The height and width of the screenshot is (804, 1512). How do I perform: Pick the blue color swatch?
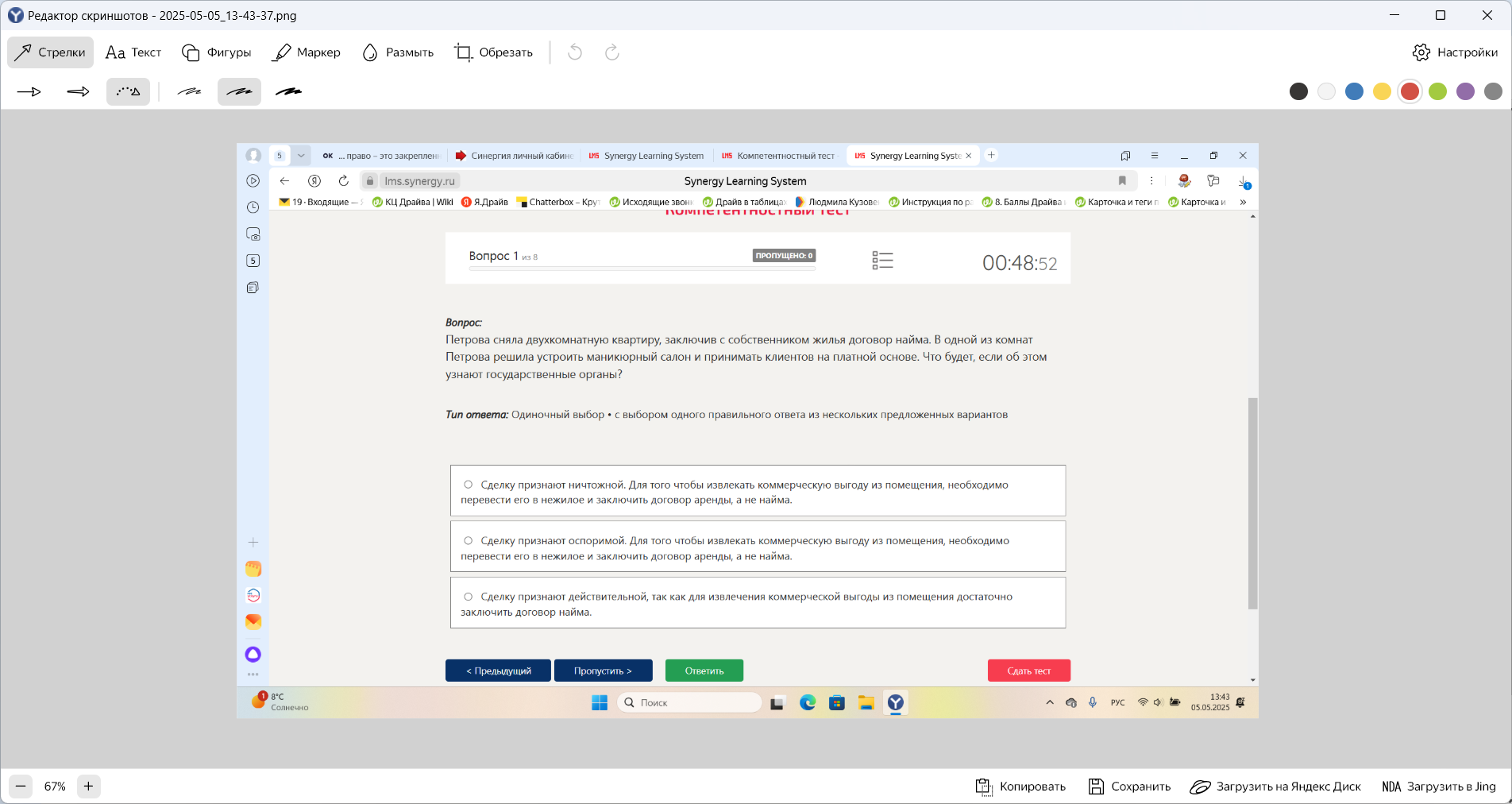pos(1354,91)
